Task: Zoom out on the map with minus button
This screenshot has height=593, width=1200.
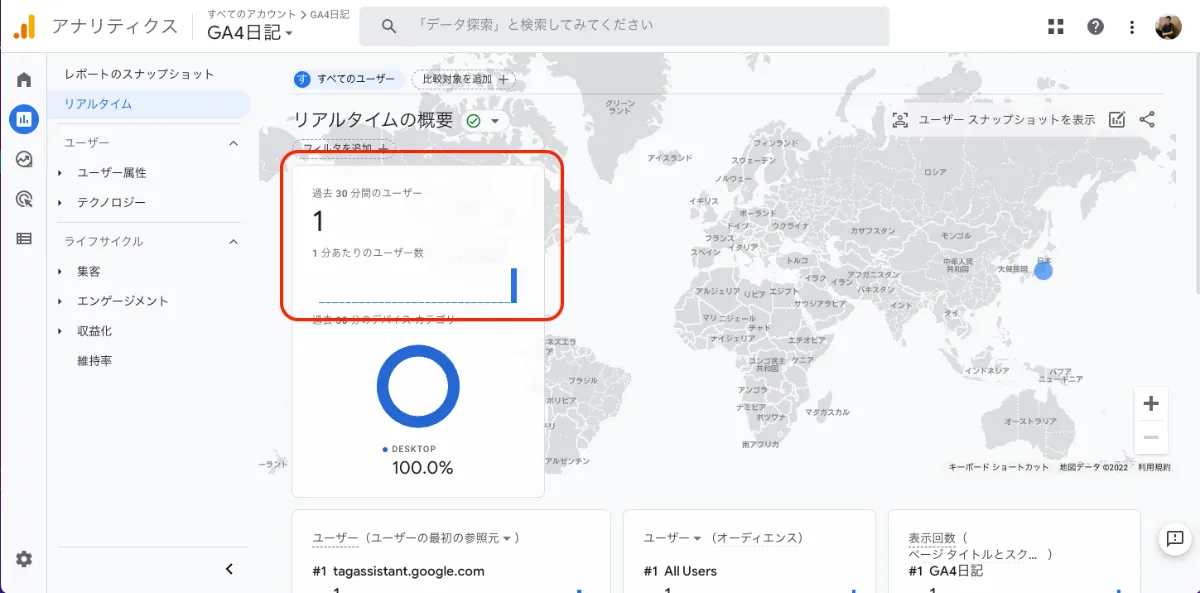Action: pyautogui.click(x=1151, y=437)
